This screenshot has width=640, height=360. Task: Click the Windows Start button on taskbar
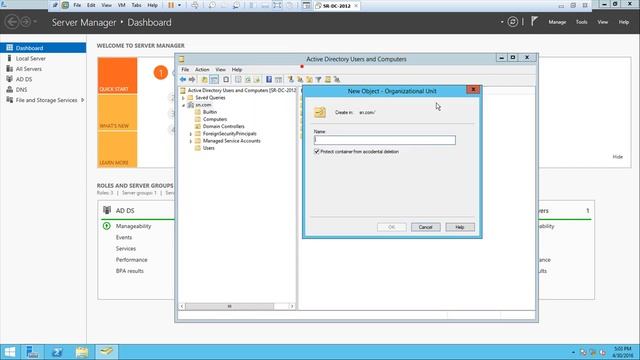[x=10, y=352]
